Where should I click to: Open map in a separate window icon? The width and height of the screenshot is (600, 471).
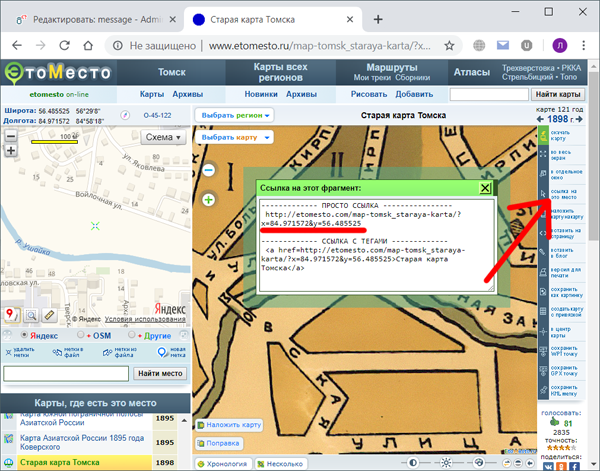[x=543, y=174]
